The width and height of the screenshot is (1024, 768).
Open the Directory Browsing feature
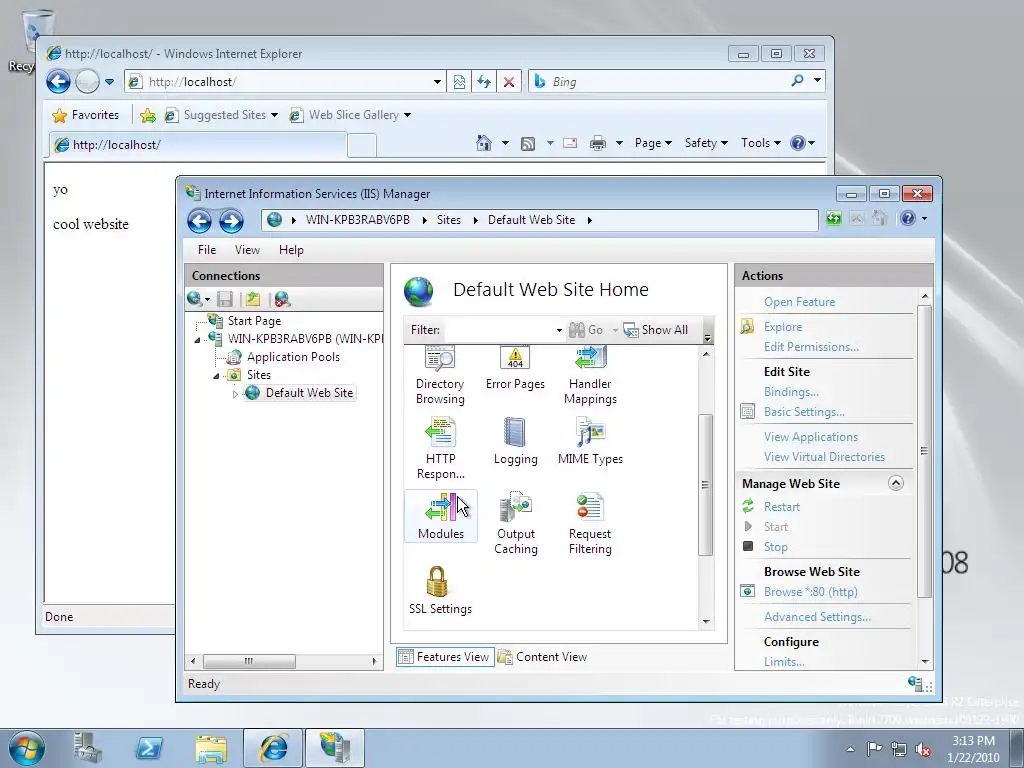coord(440,376)
